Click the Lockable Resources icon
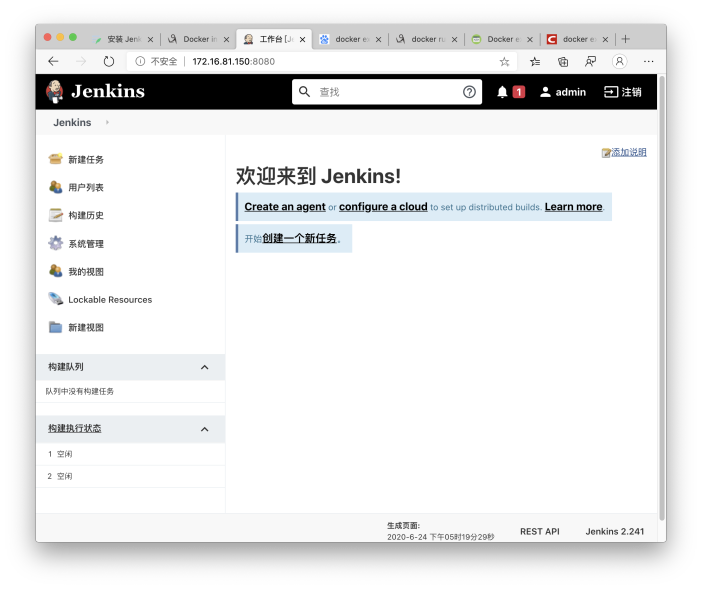Image resolution: width=702 pixels, height=589 pixels. [x=56, y=299]
